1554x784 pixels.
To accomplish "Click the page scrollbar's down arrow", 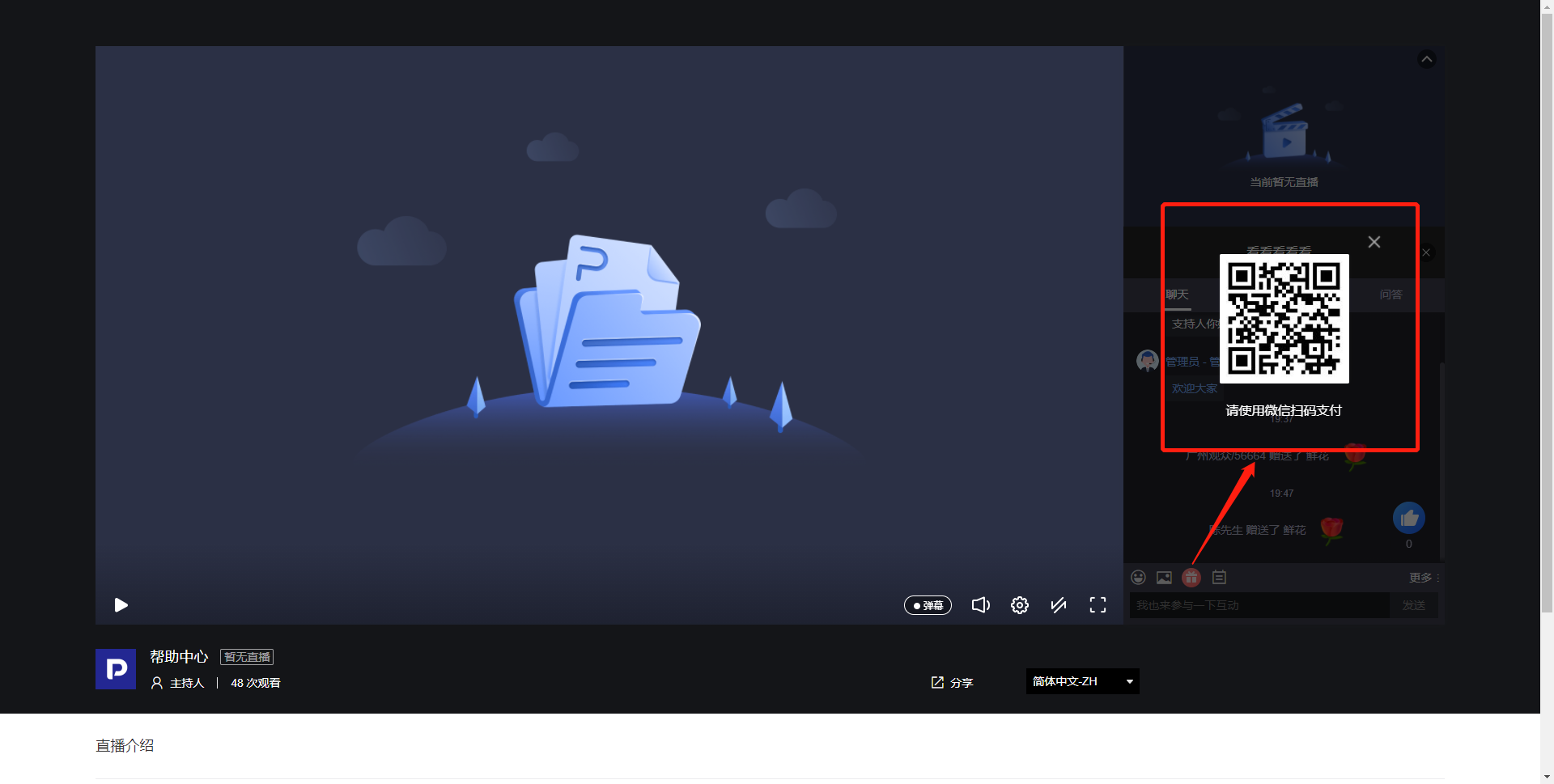I will pos(1547,777).
